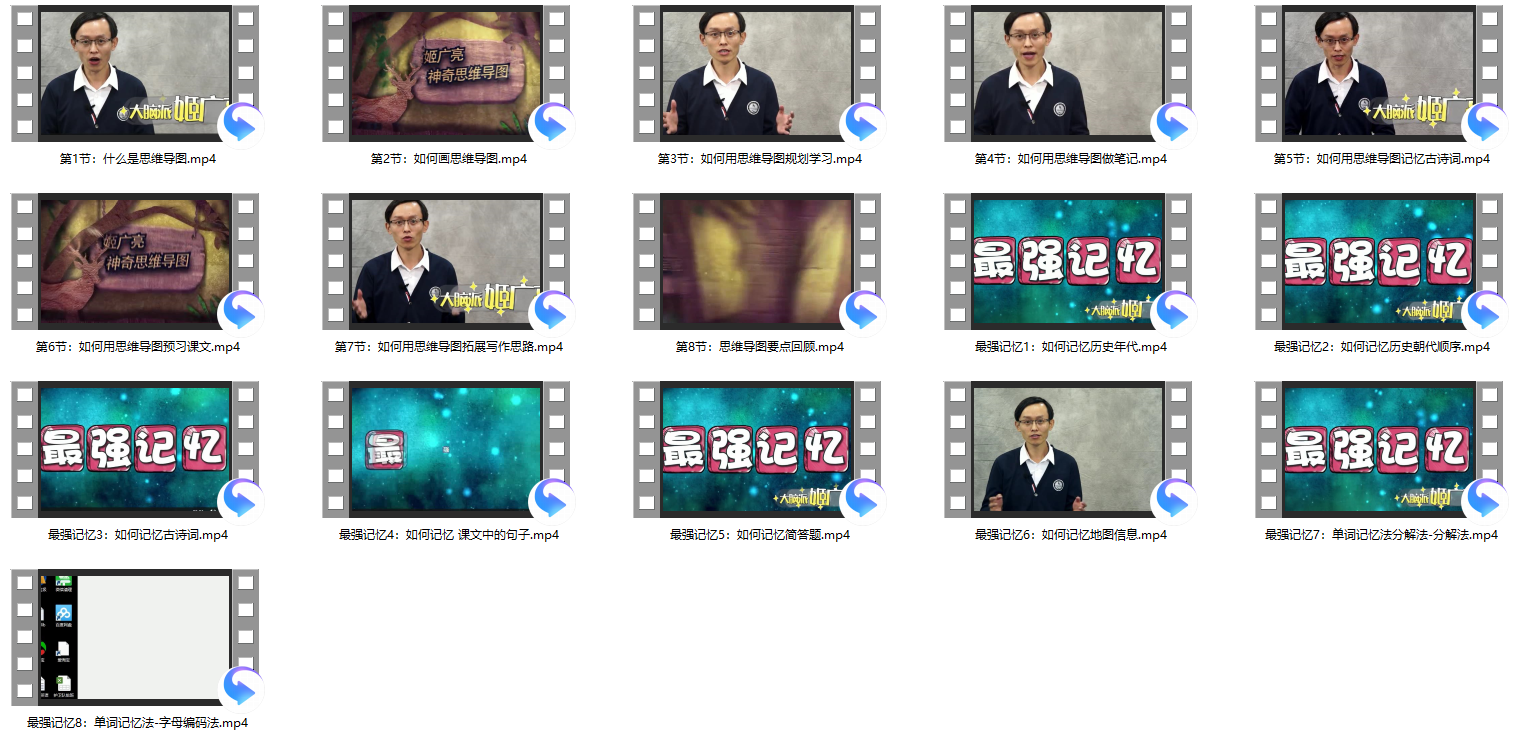Image resolution: width=1517 pixels, height=734 pixels.
Task: Click the play icon on 第4节：如何用思维导图做笔记.mp4
Action: click(x=1171, y=122)
